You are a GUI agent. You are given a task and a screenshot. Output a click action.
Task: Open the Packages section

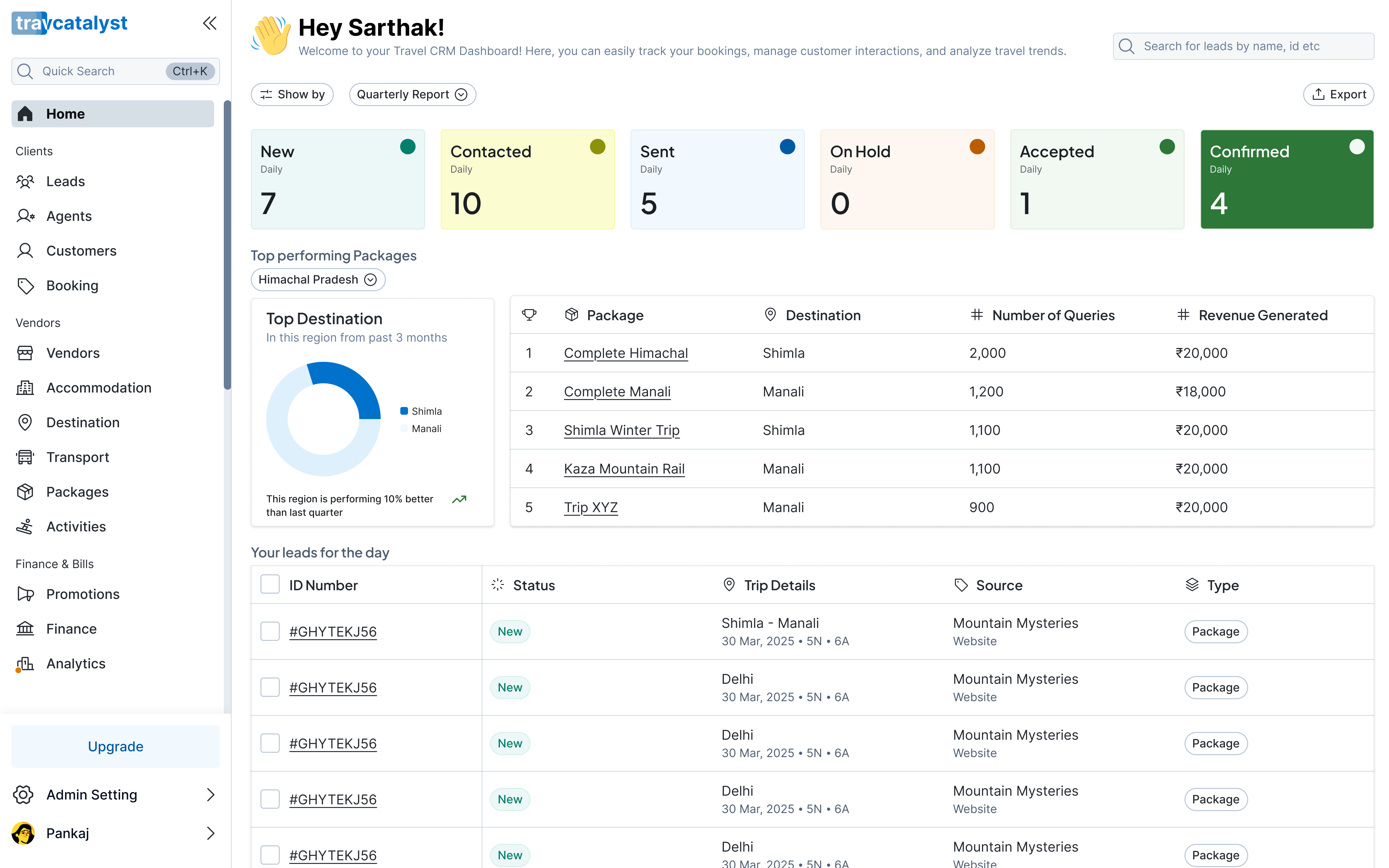point(77,491)
